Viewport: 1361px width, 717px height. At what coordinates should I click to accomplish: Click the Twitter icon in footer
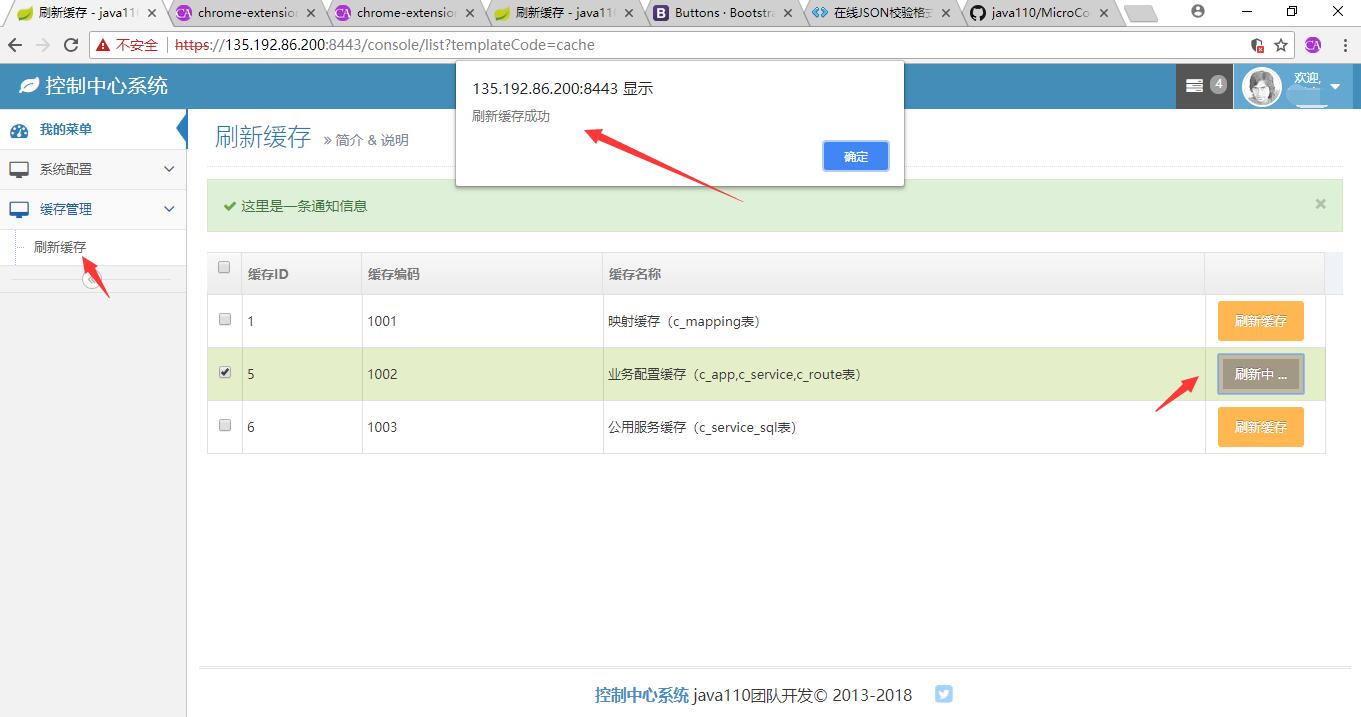(x=944, y=694)
